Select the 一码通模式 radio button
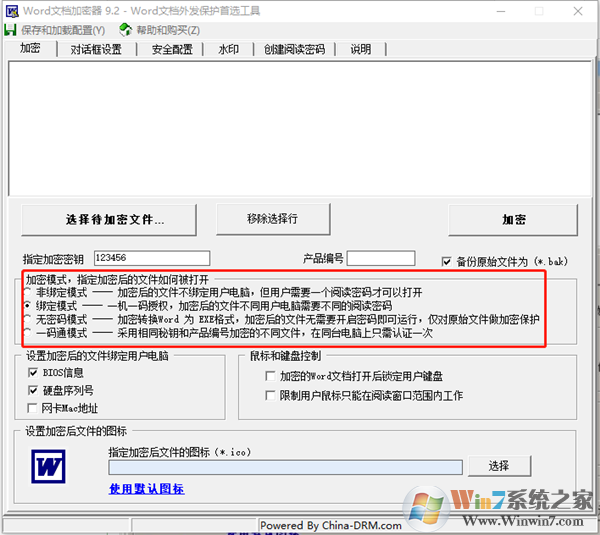This screenshot has width=600, height=535. 27,333
